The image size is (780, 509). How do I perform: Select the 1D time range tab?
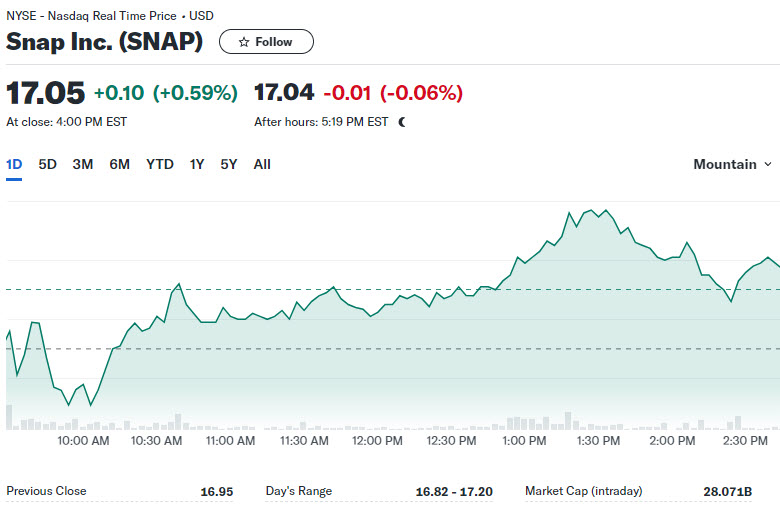14,164
